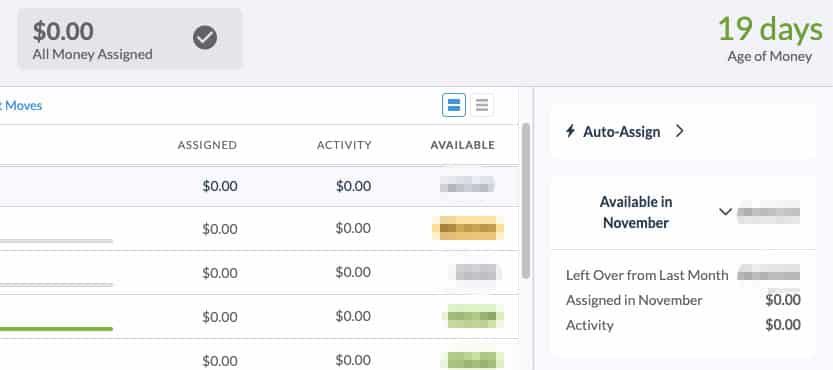Click the first green available amount pill
Screen dimensions: 833x370
[x=473, y=316]
